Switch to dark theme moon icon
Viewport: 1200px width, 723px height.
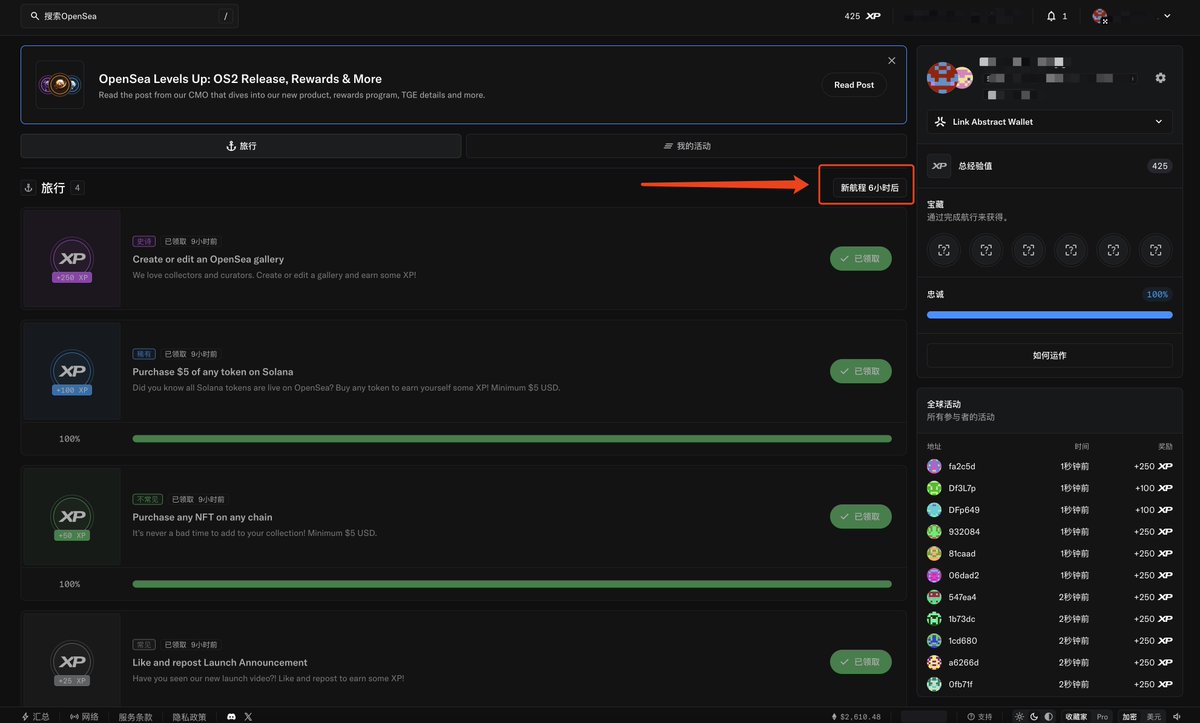(1034, 716)
